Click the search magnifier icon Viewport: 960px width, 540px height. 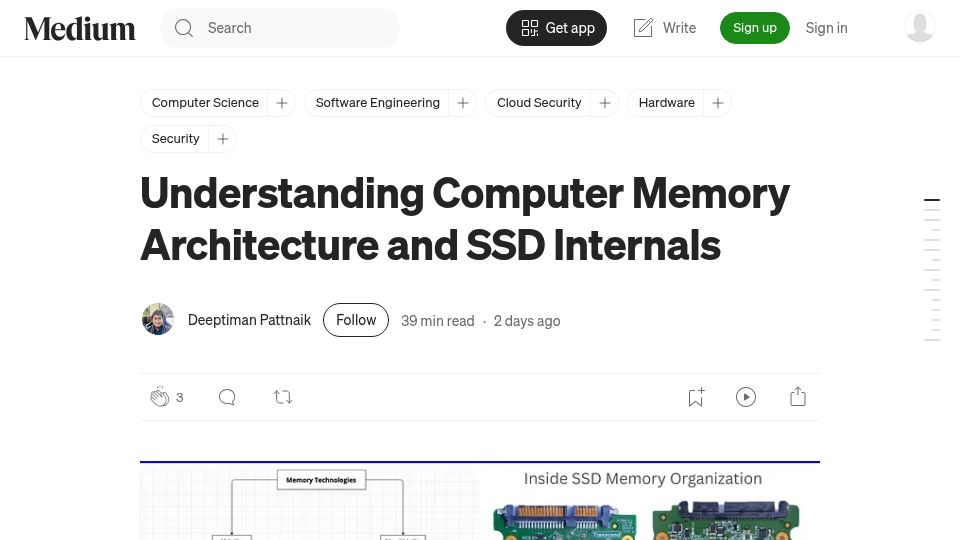click(184, 28)
